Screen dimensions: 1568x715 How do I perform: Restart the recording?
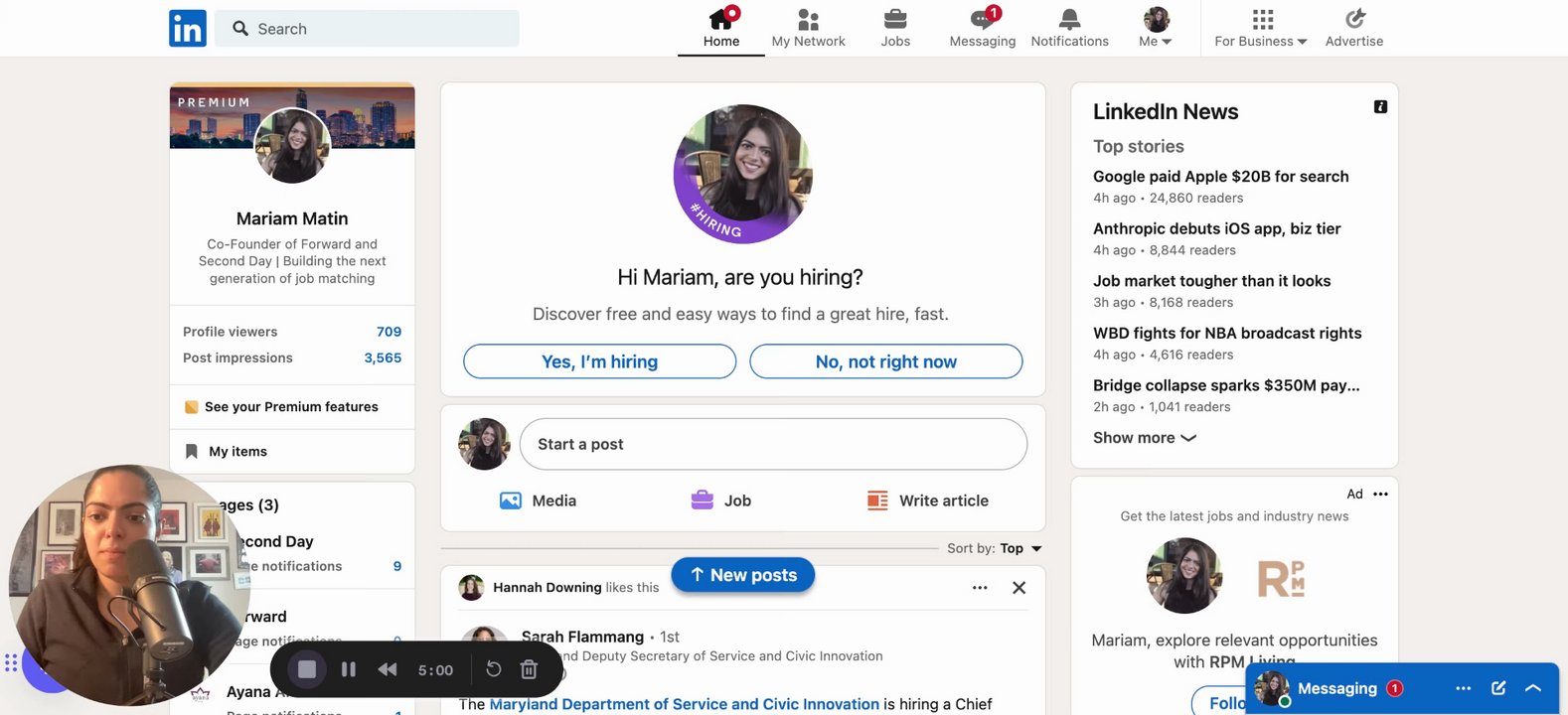pyautogui.click(x=494, y=669)
